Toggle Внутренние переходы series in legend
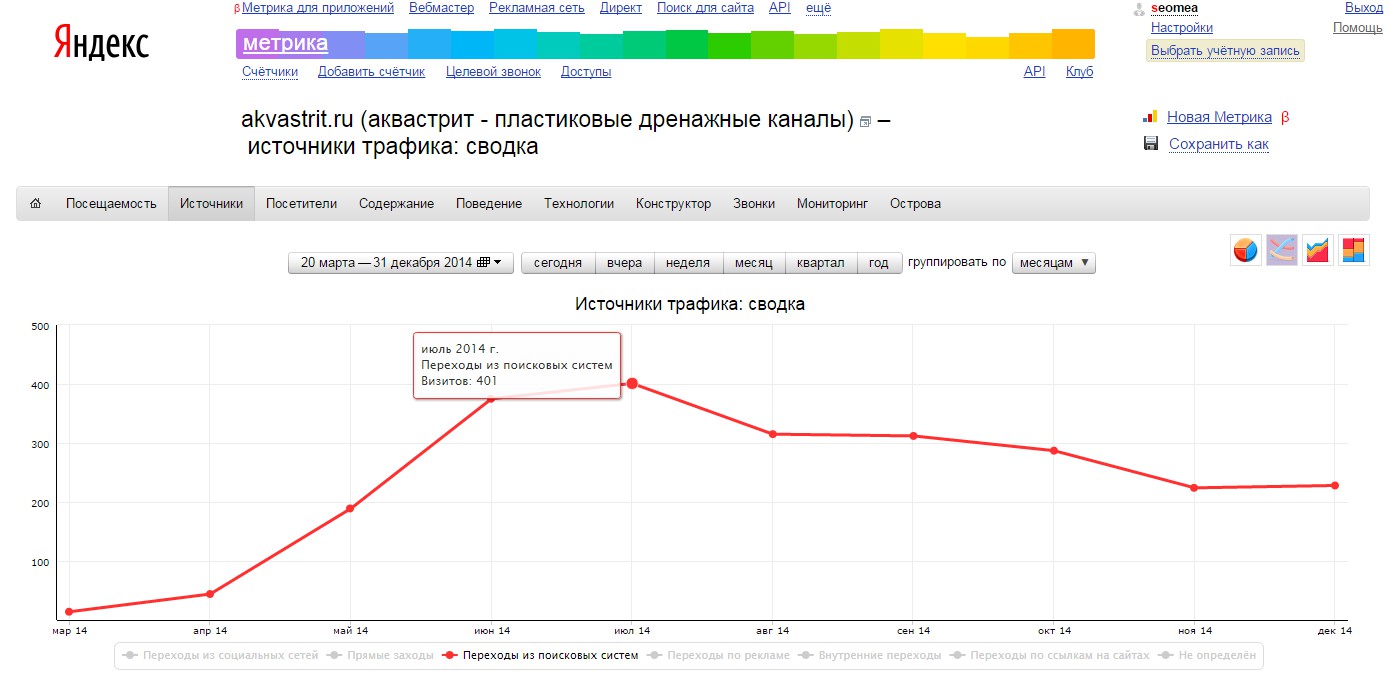 point(869,656)
